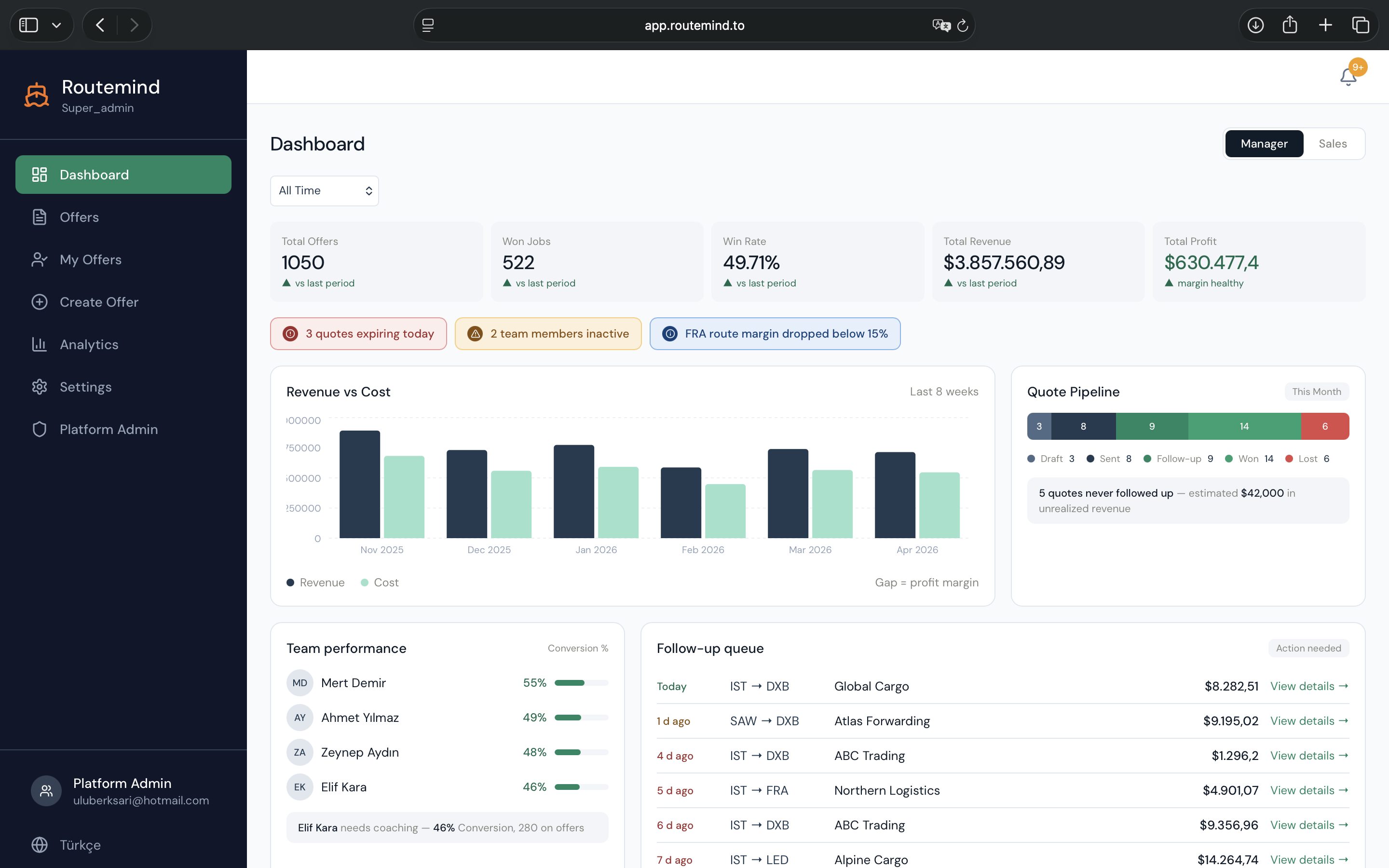Click the Won segment of pipeline bar

1244,427
